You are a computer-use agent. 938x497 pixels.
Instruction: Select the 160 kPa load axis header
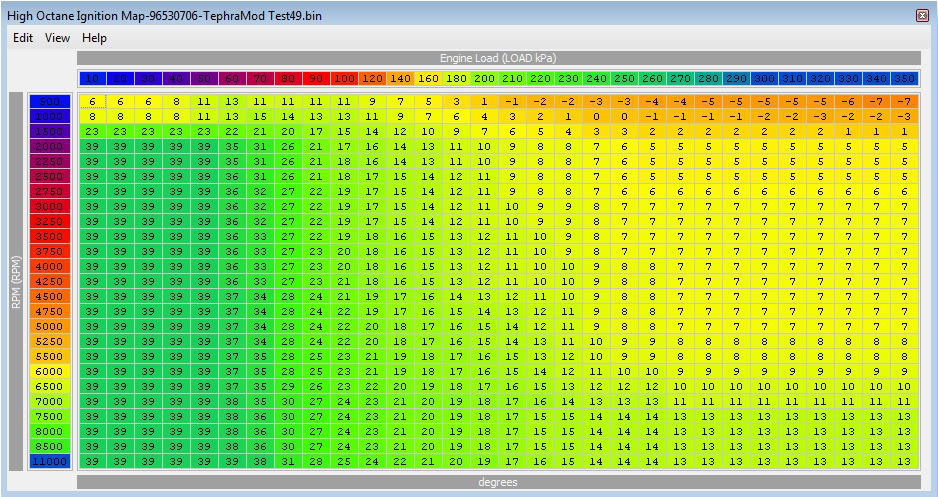click(x=428, y=78)
